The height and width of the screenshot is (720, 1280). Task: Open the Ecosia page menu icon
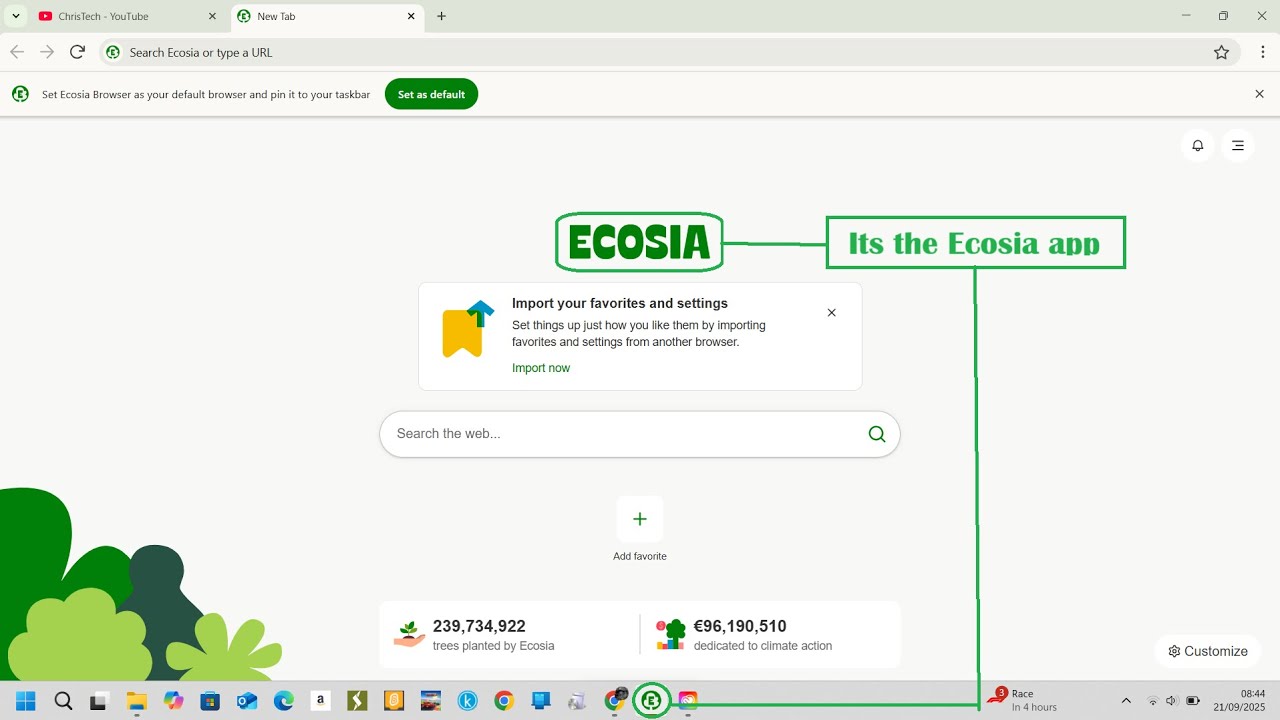pos(1238,145)
